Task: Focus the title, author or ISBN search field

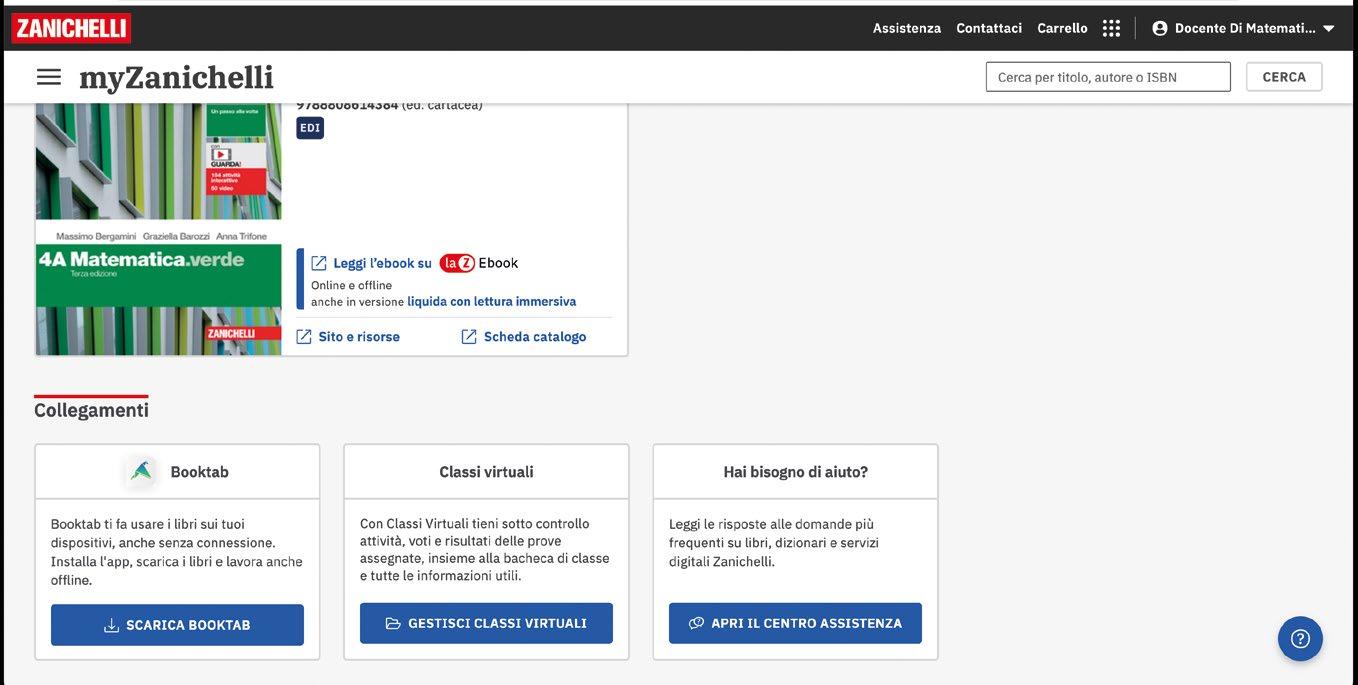Action: (x=1107, y=77)
